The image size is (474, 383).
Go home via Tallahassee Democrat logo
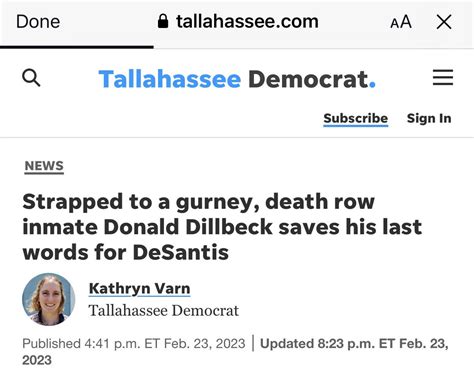[237, 79]
